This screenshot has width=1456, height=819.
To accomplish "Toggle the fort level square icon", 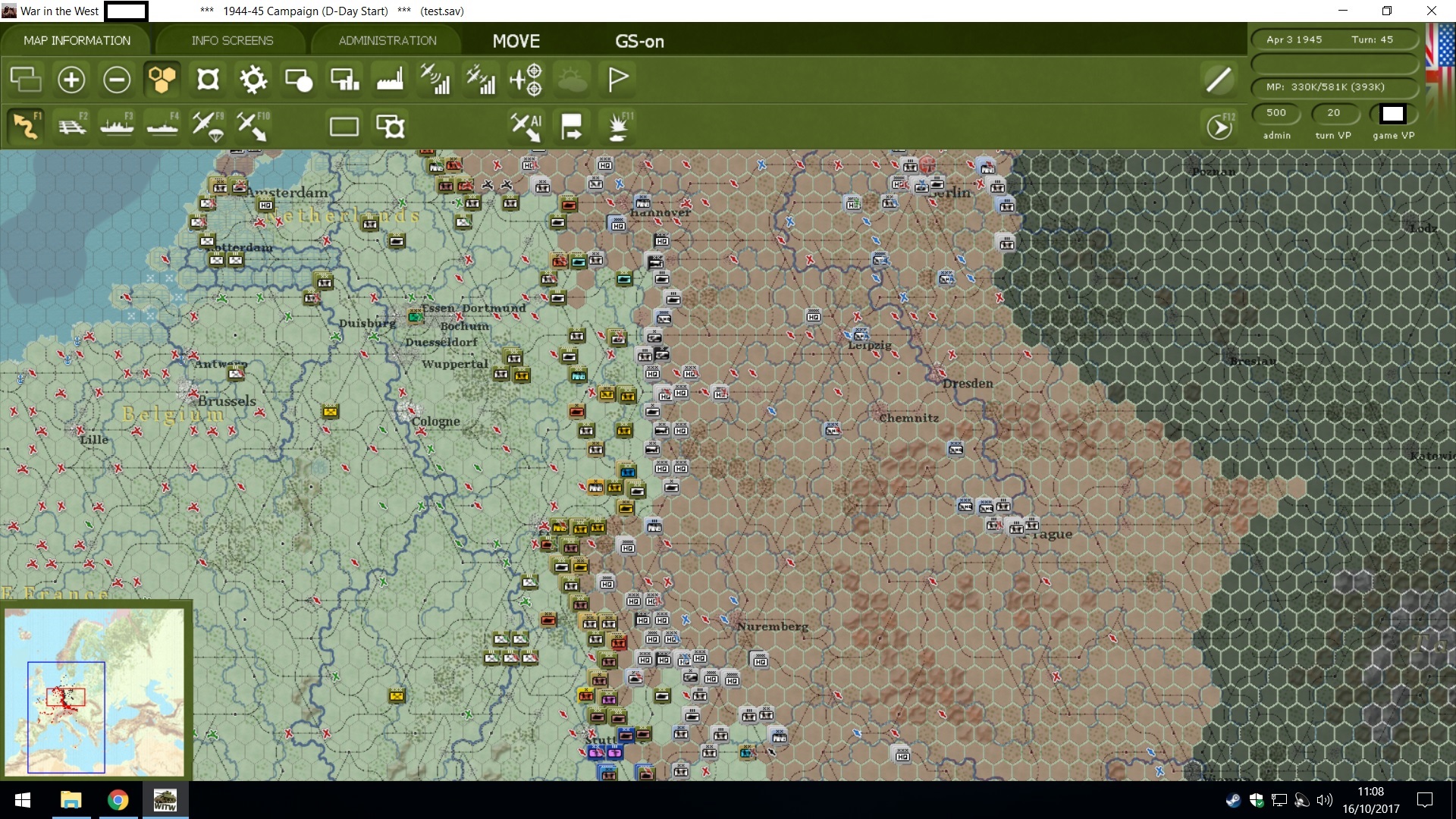I will point(208,79).
